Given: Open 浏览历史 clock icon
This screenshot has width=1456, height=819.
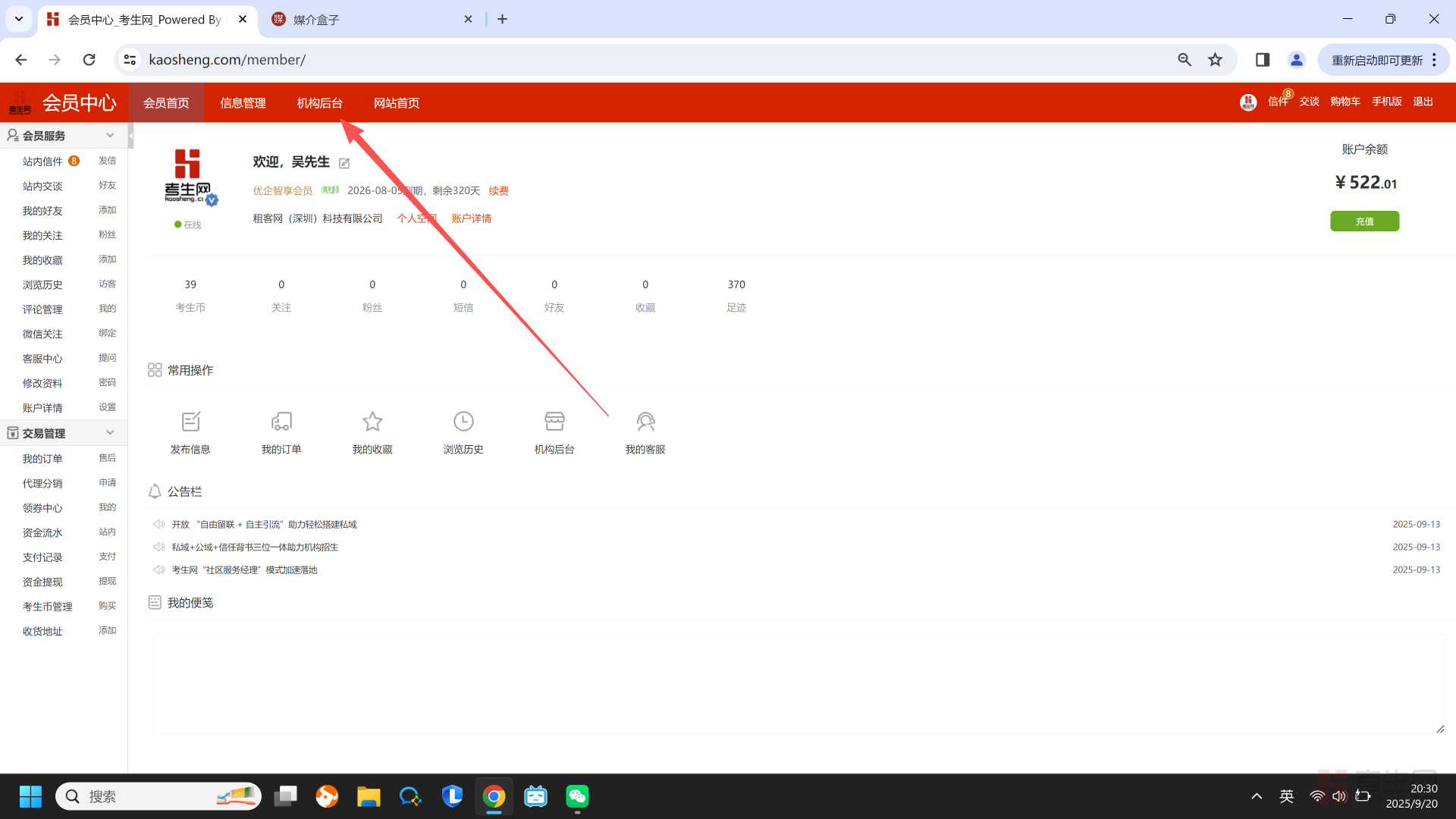Looking at the screenshot, I should click(x=463, y=422).
